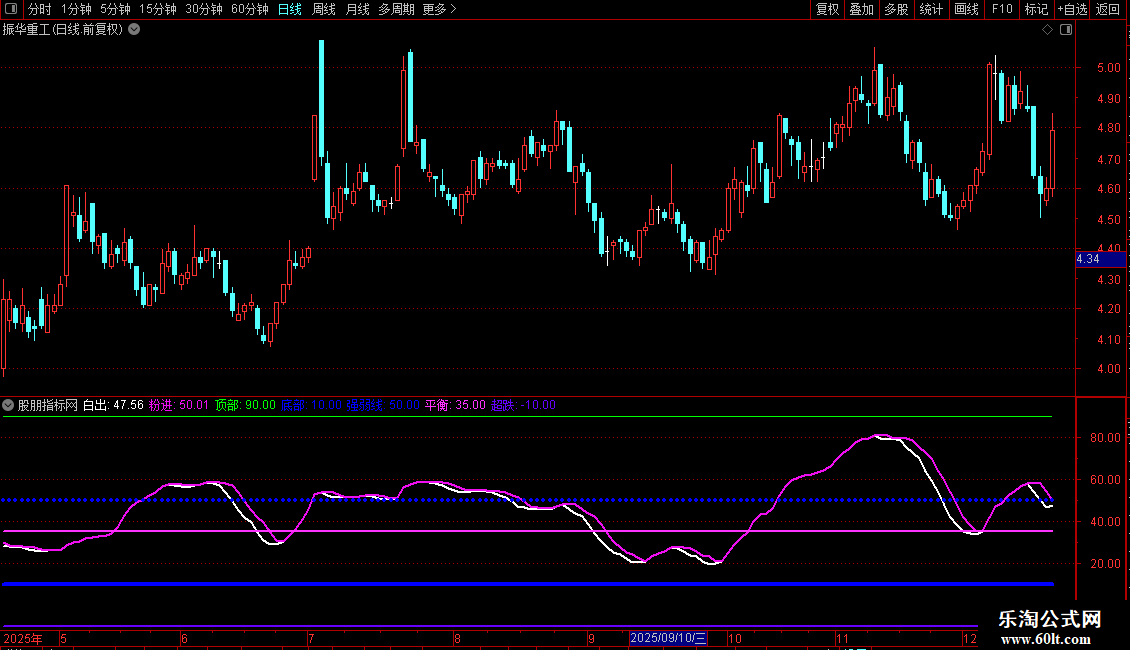
Task: Open the 复权 adjustment menu
Action: [x=827, y=9]
